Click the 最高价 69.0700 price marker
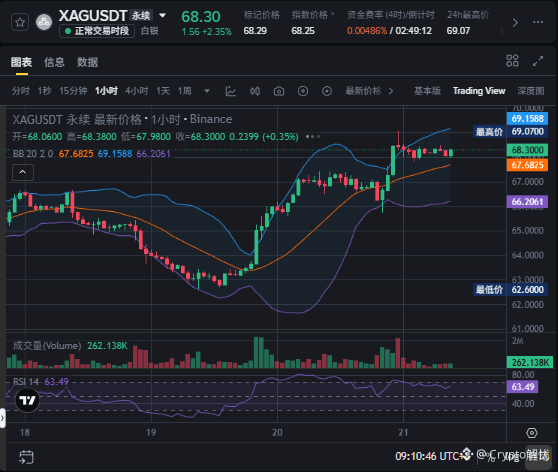Screen dimensions: 558x472 tap(510, 132)
